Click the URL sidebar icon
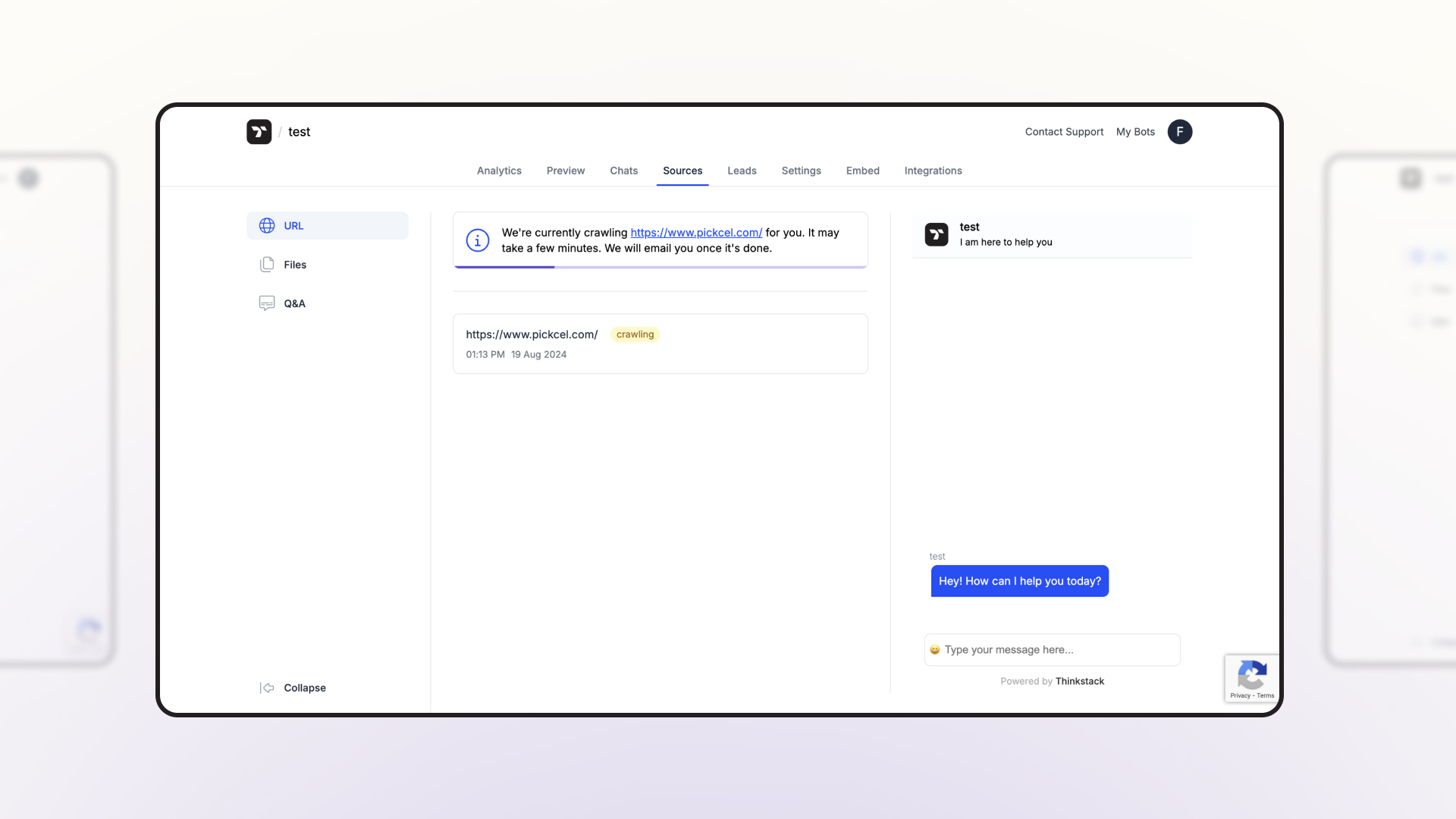The image size is (1456, 819). click(x=267, y=225)
